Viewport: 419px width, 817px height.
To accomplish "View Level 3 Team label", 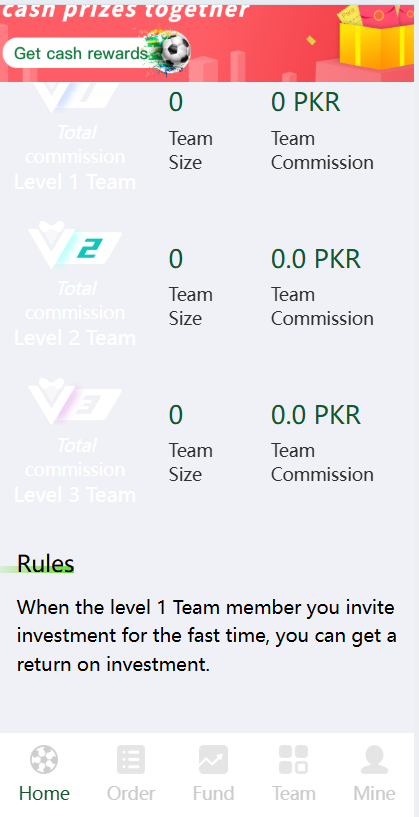I will [x=75, y=494].
